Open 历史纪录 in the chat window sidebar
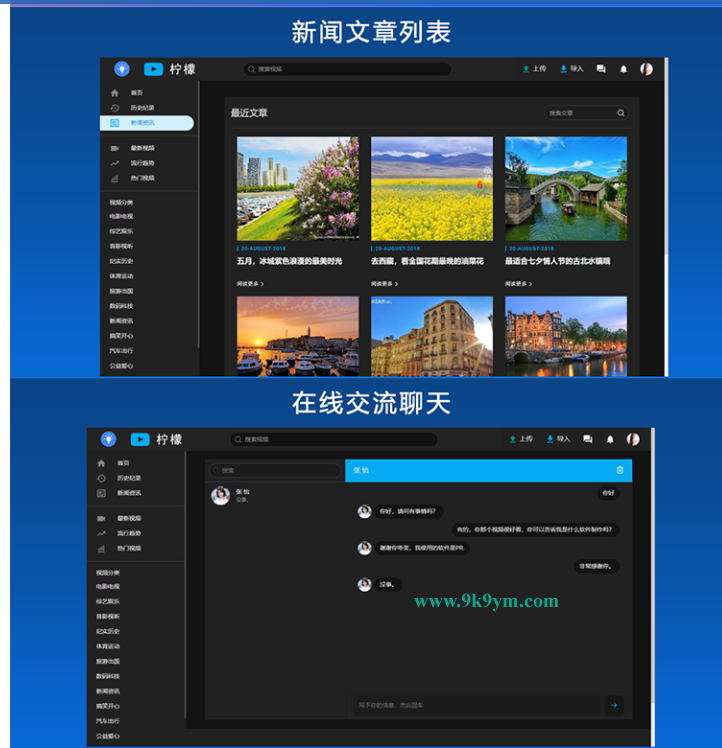 128,478
